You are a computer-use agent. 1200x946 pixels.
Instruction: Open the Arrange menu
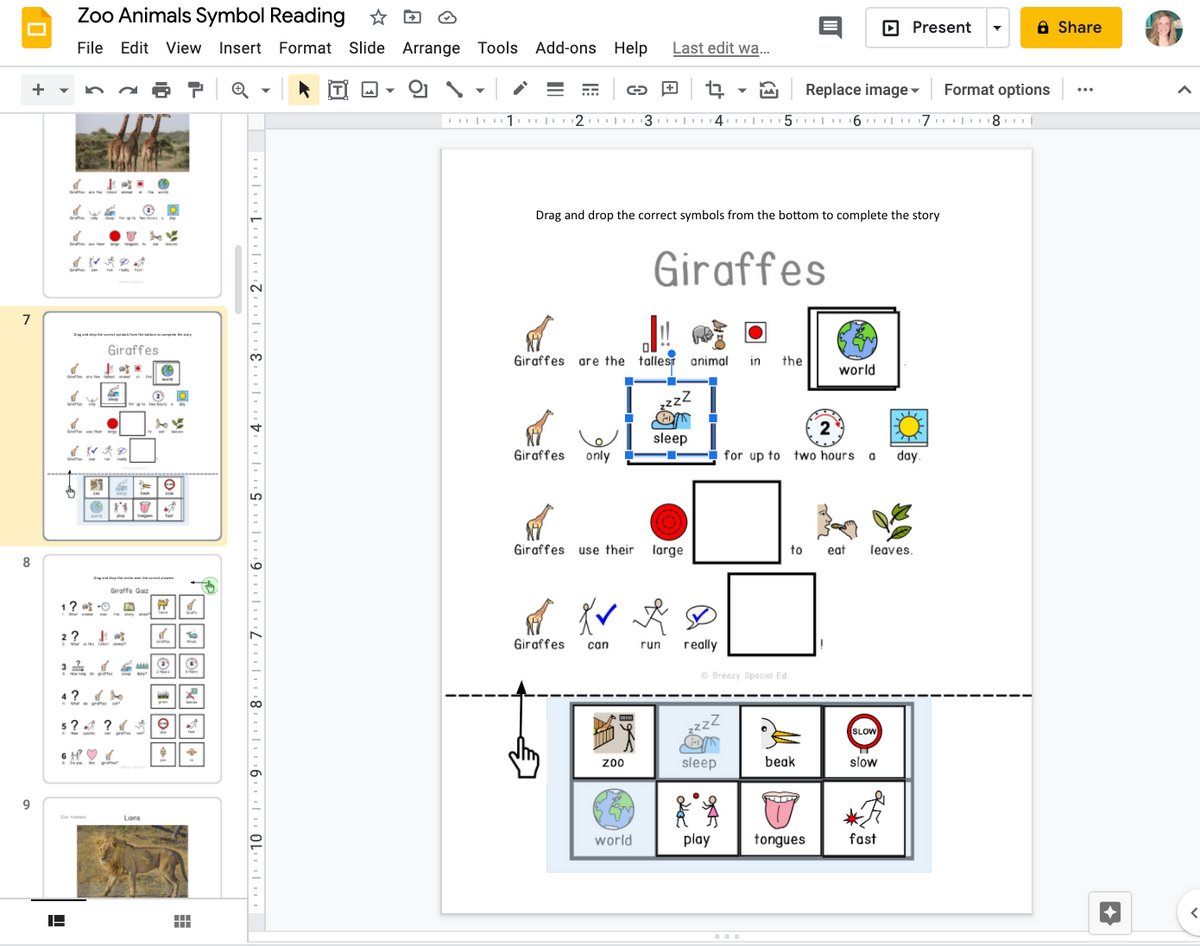[431, 47]
